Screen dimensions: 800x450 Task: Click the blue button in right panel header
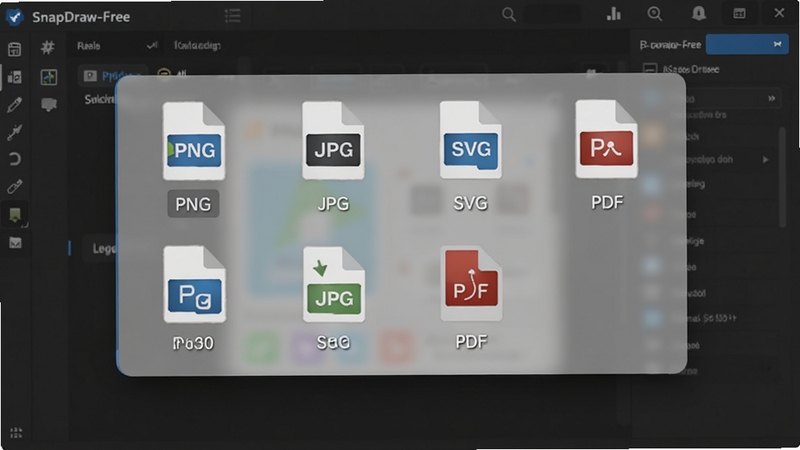tap(747, 44)
